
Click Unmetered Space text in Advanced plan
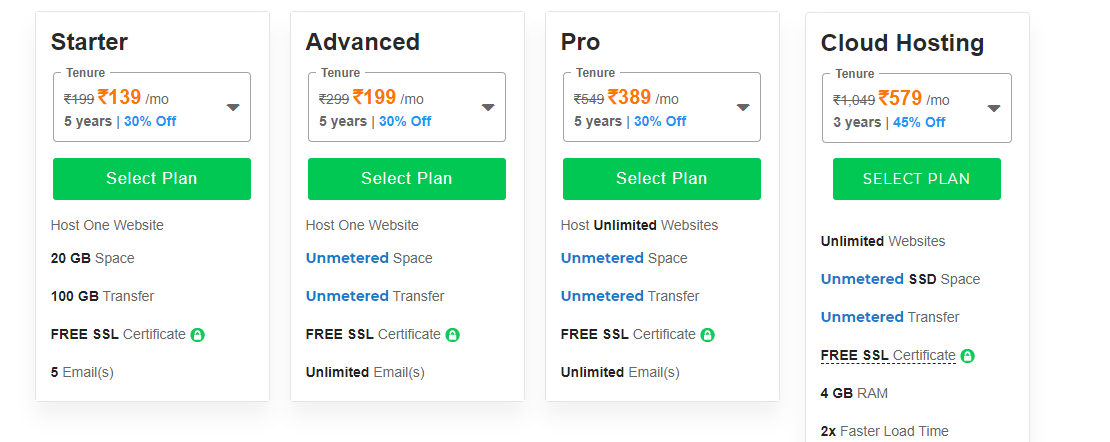coord(369,258)
